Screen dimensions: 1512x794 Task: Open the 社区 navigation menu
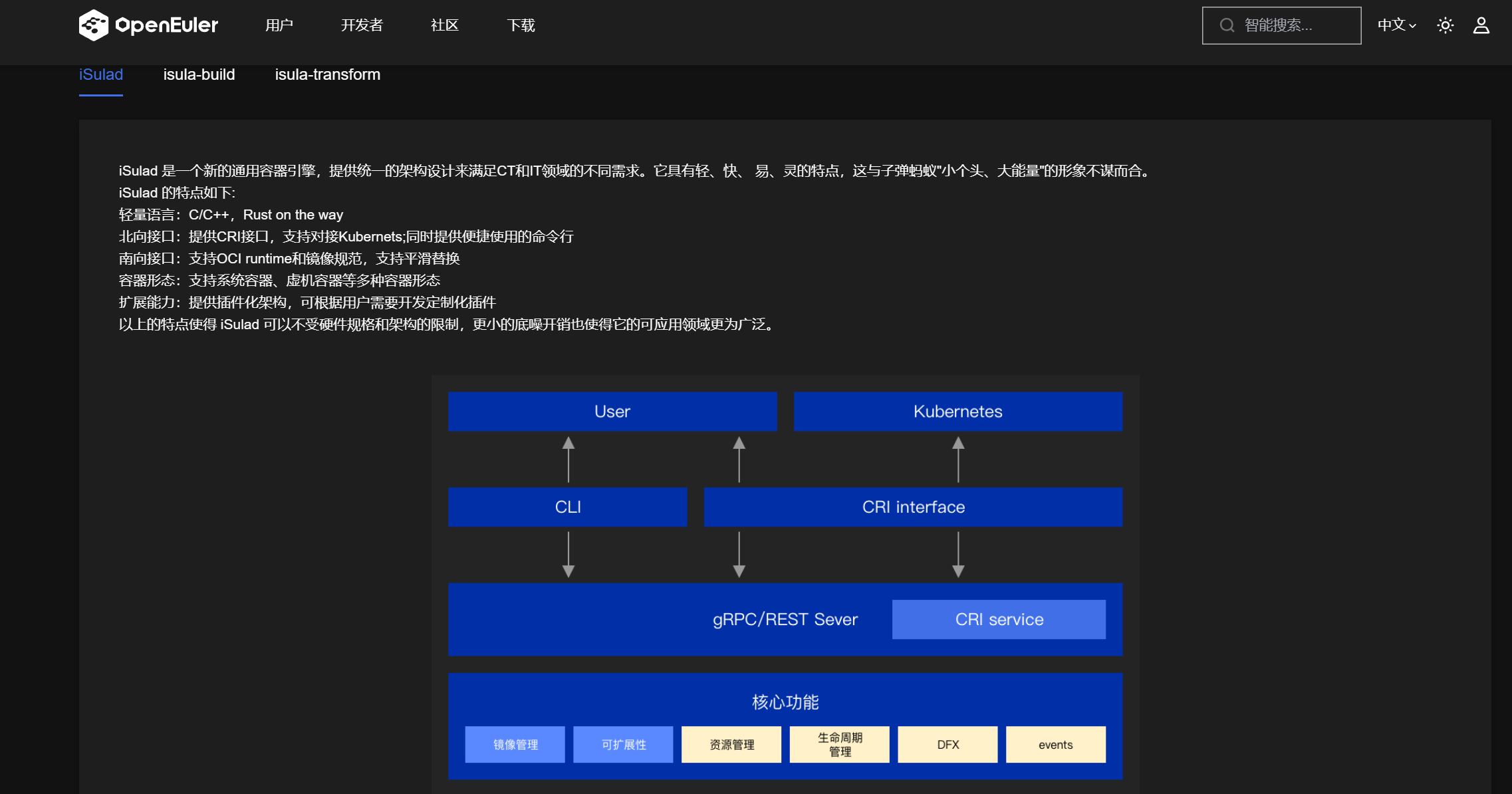click(x=444, y=25)
